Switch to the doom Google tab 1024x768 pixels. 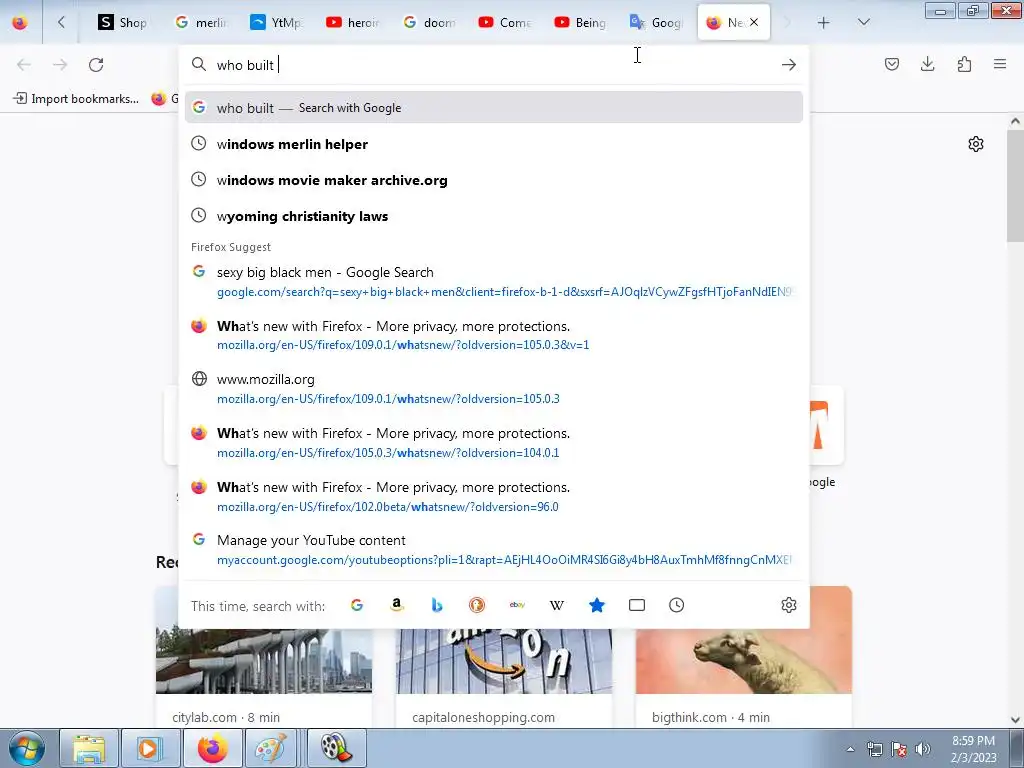429,22
